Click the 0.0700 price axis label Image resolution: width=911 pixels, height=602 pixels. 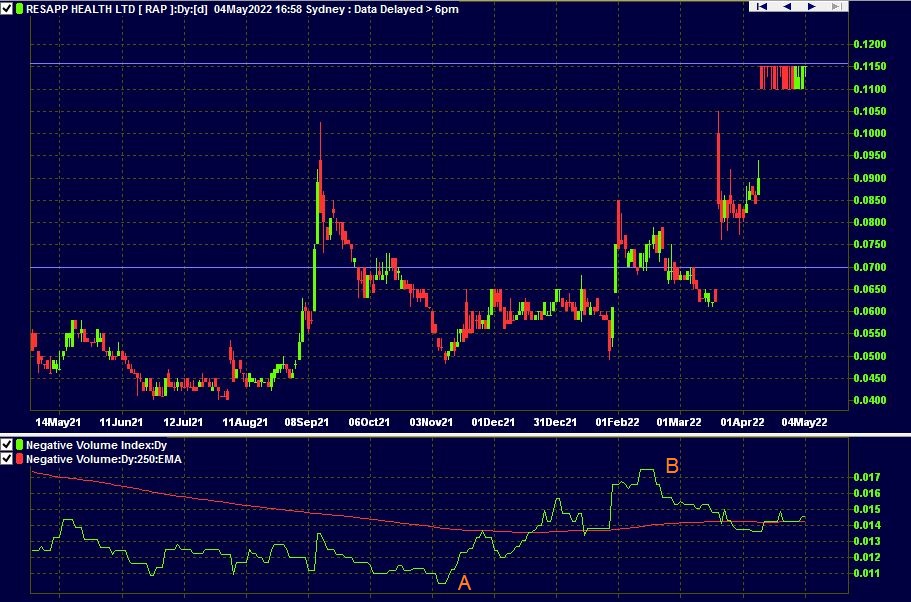870,267
